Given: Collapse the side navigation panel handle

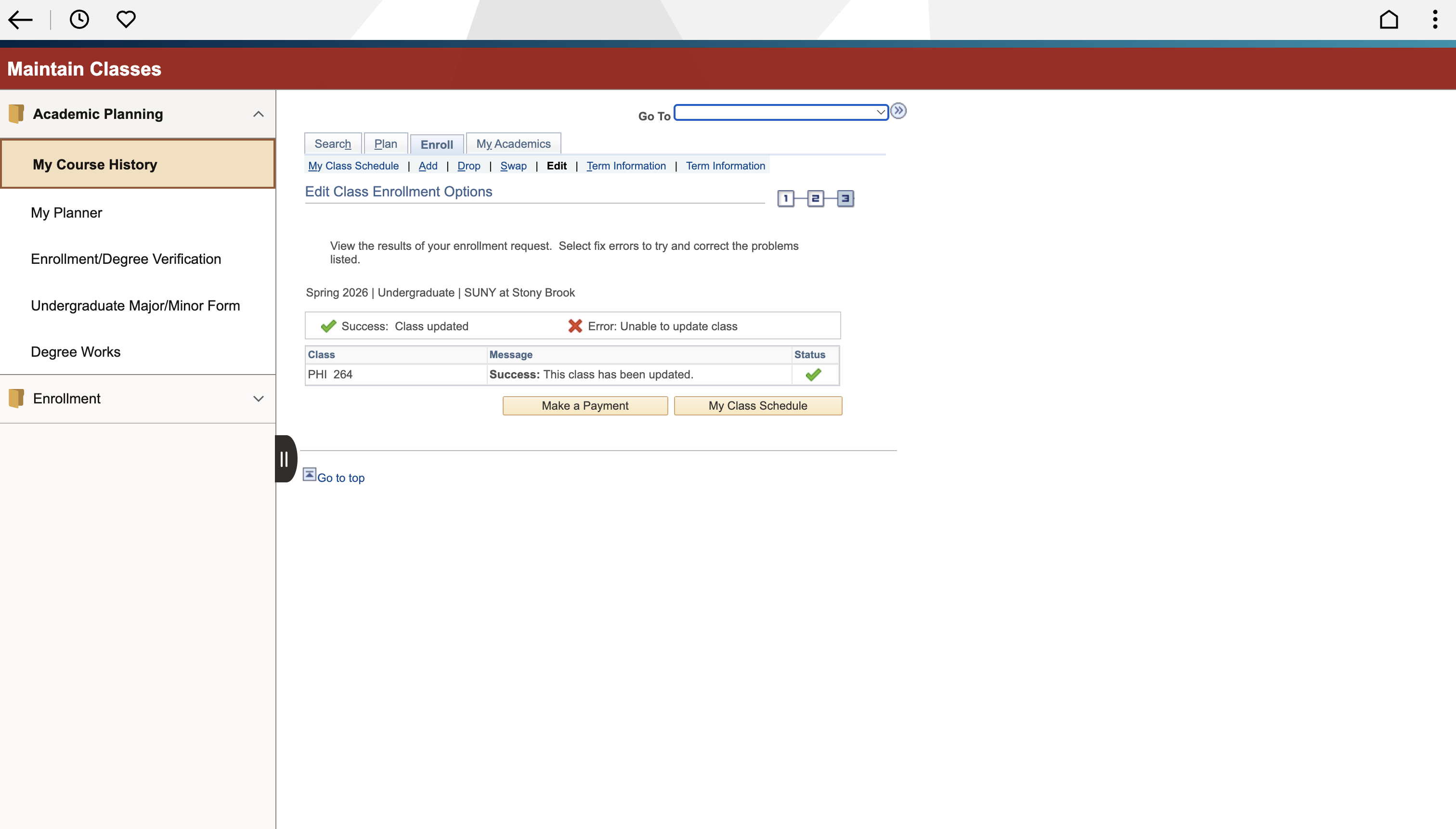Looking at the screenshot, I should [286, 459].
